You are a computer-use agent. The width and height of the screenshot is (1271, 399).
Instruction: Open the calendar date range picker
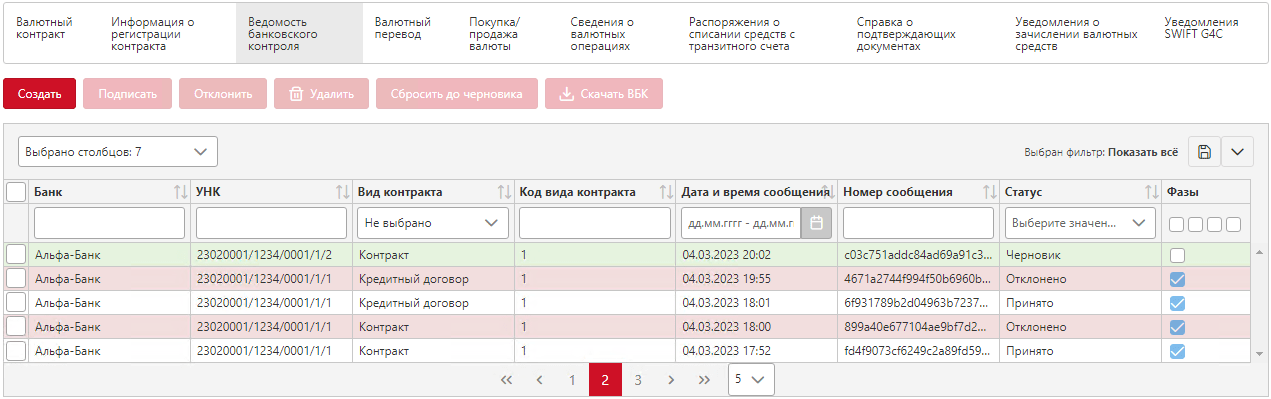tap(816, 223)
